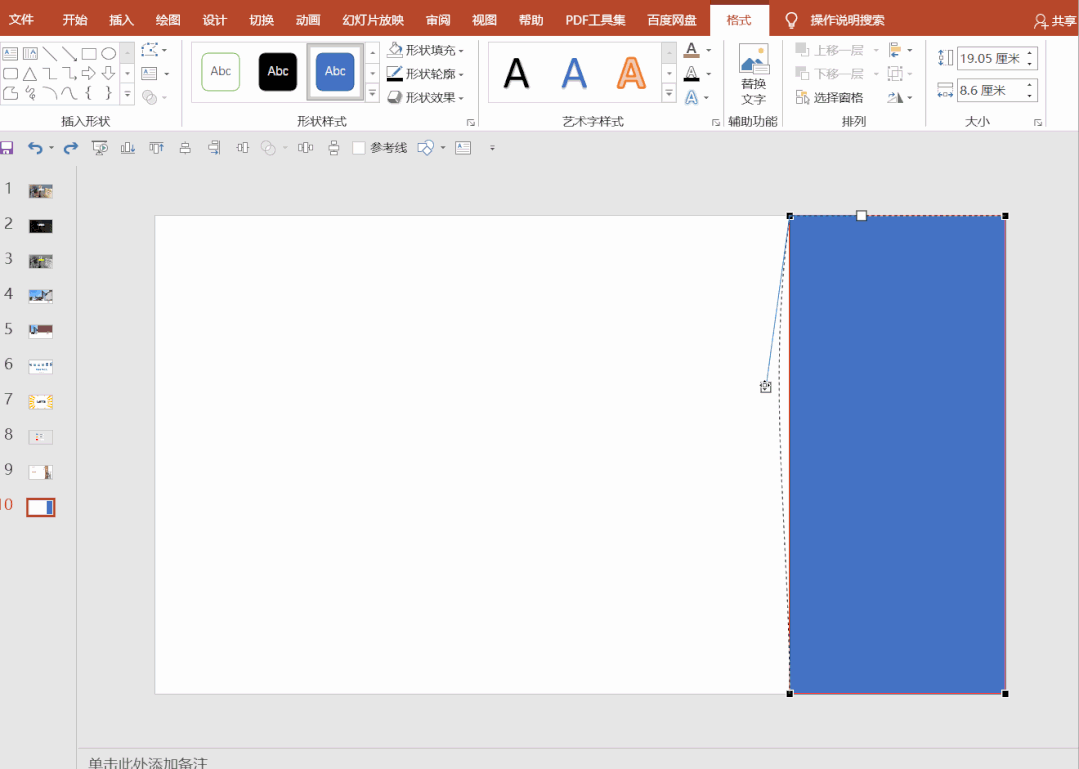The height and width of the screenshot is (769, 1079).
Task: Click the shape height field 19.05 厘米
Action: pyautogui.click(x=991, y=58)
